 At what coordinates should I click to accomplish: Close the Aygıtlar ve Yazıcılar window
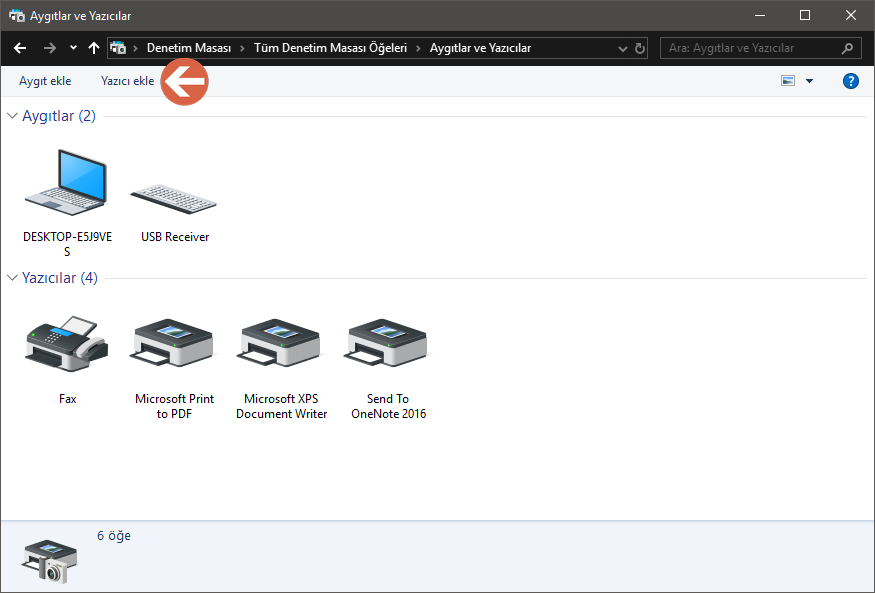point(850,16)
